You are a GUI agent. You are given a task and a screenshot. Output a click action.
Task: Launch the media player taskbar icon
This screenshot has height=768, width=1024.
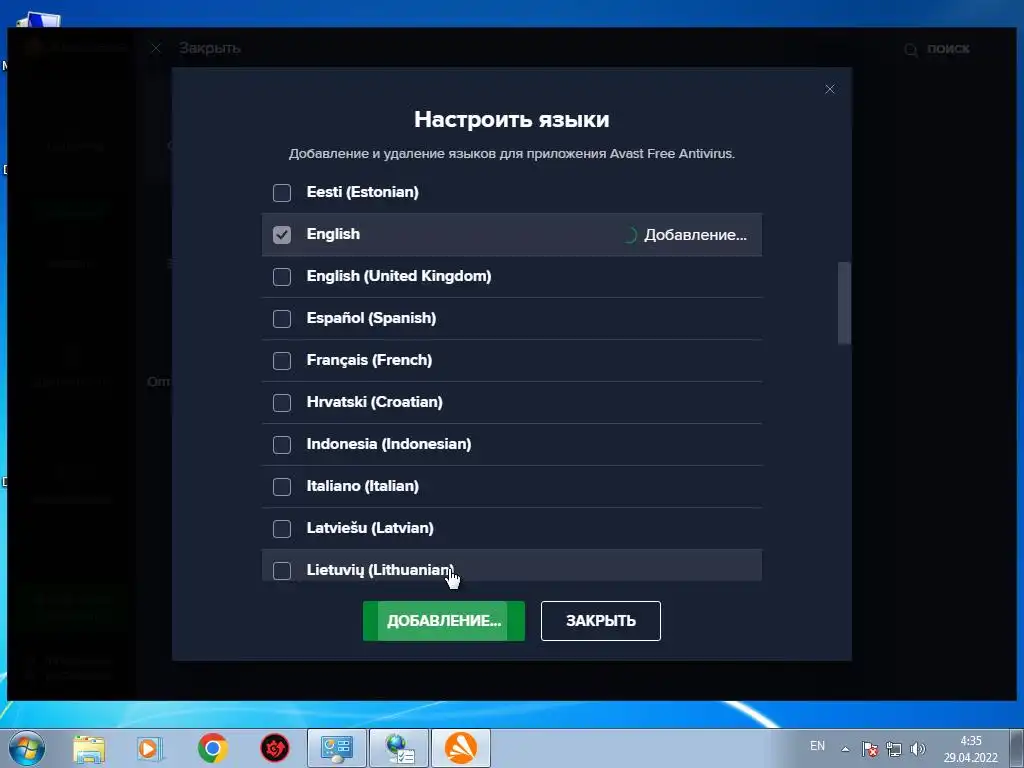150,748
